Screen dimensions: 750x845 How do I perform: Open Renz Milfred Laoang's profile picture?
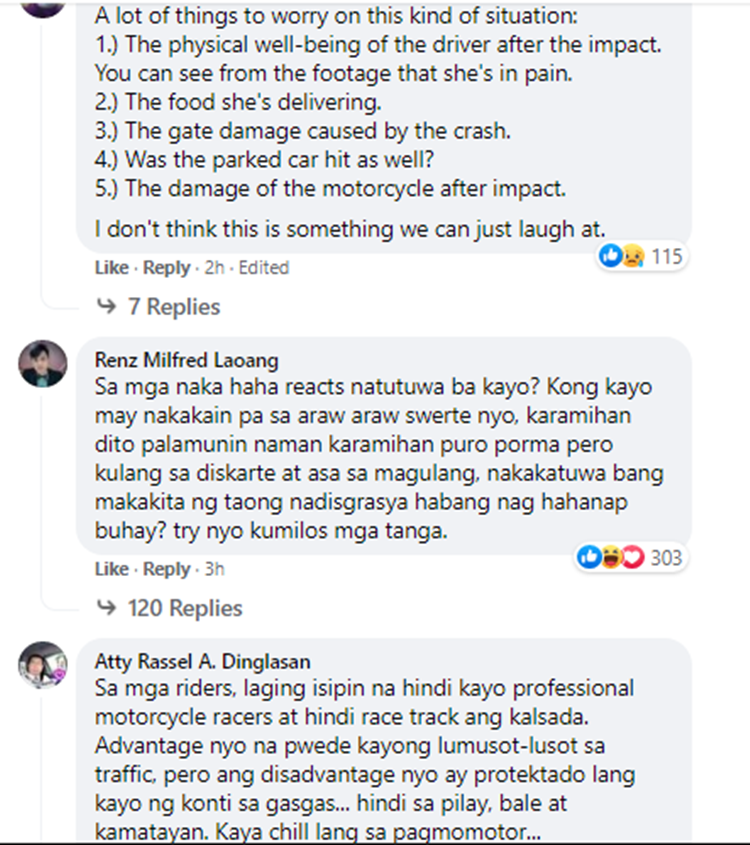click(x=43, y=363)
